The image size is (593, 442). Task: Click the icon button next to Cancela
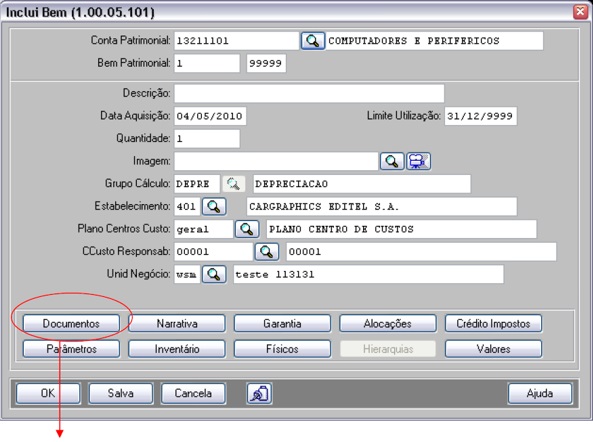(259, 394)
